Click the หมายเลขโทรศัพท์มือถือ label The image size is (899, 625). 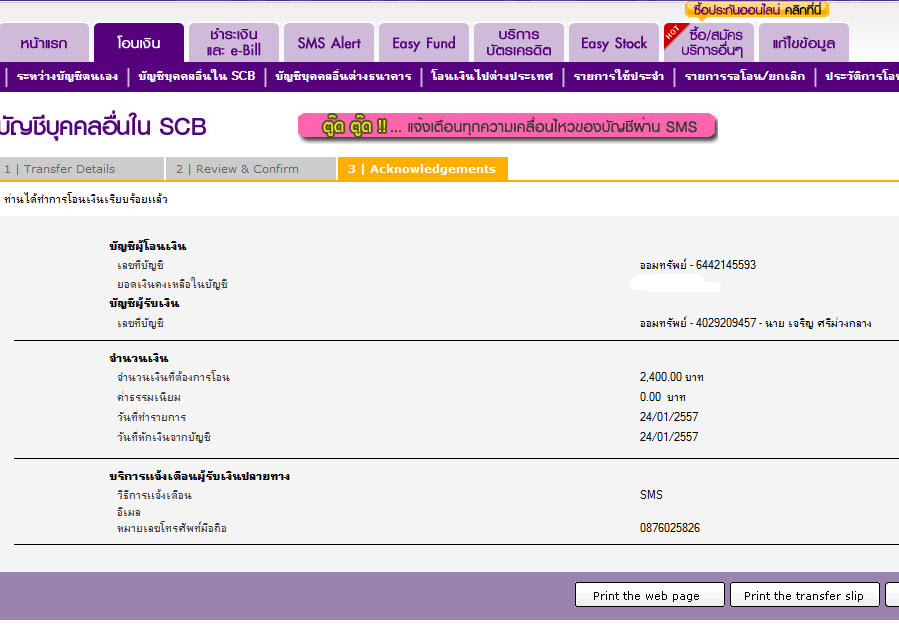171,528
